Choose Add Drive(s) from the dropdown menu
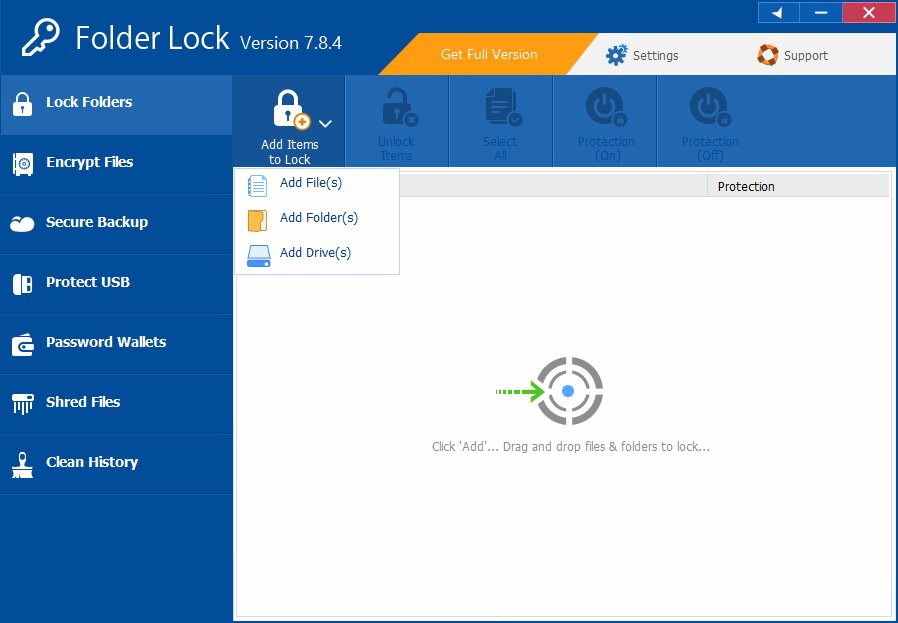 [x=317, y=253]
